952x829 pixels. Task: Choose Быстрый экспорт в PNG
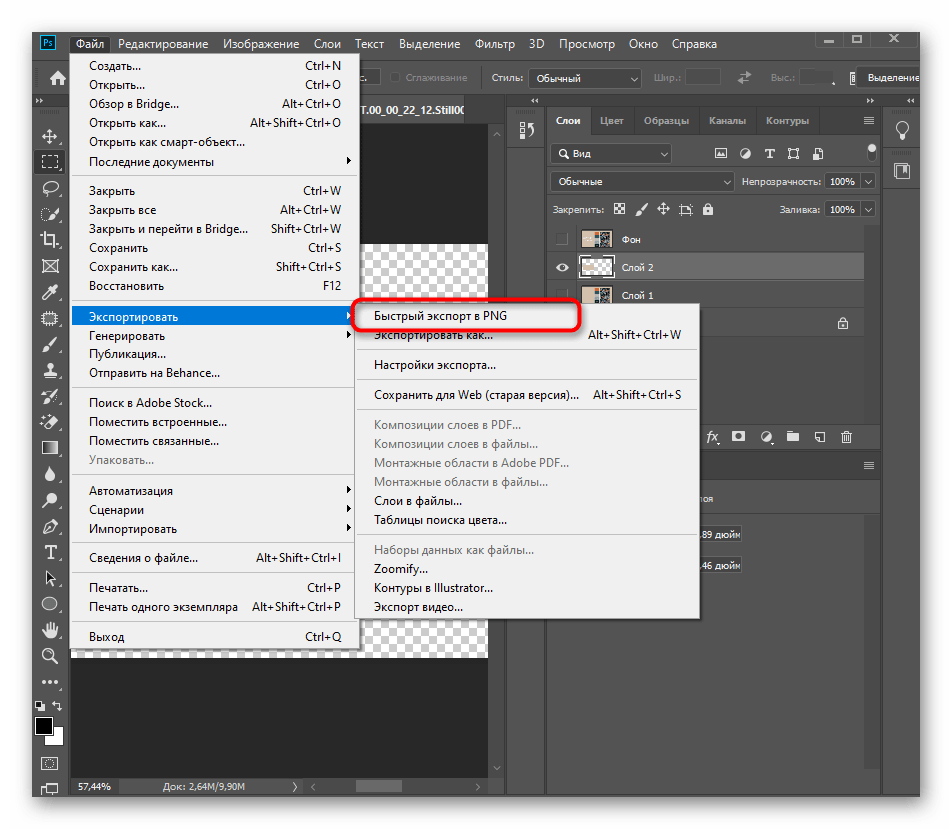(440, 316)
